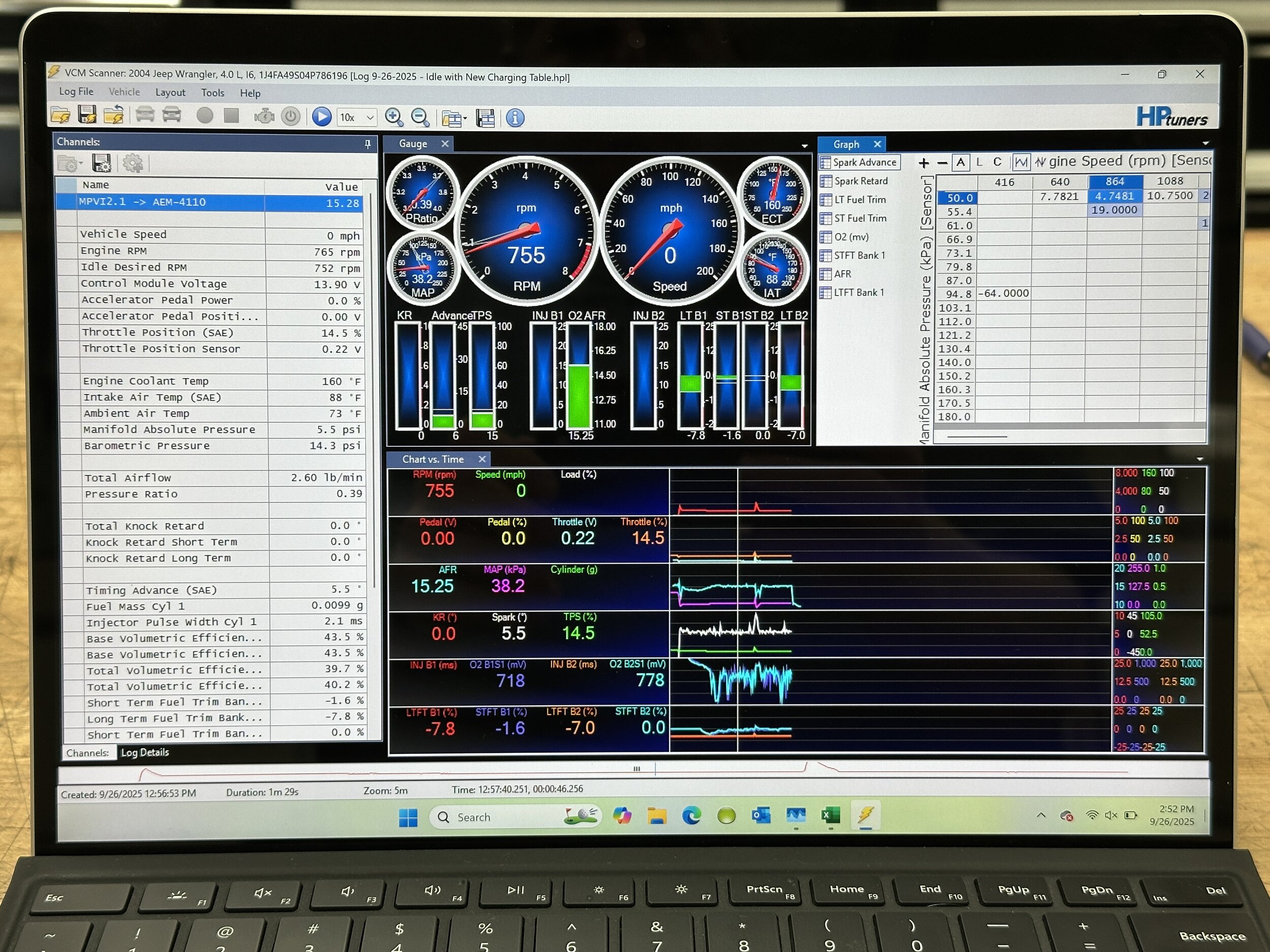
Task: Toggle the A mode button in Graph toolbar
Action: coord(960,162)
